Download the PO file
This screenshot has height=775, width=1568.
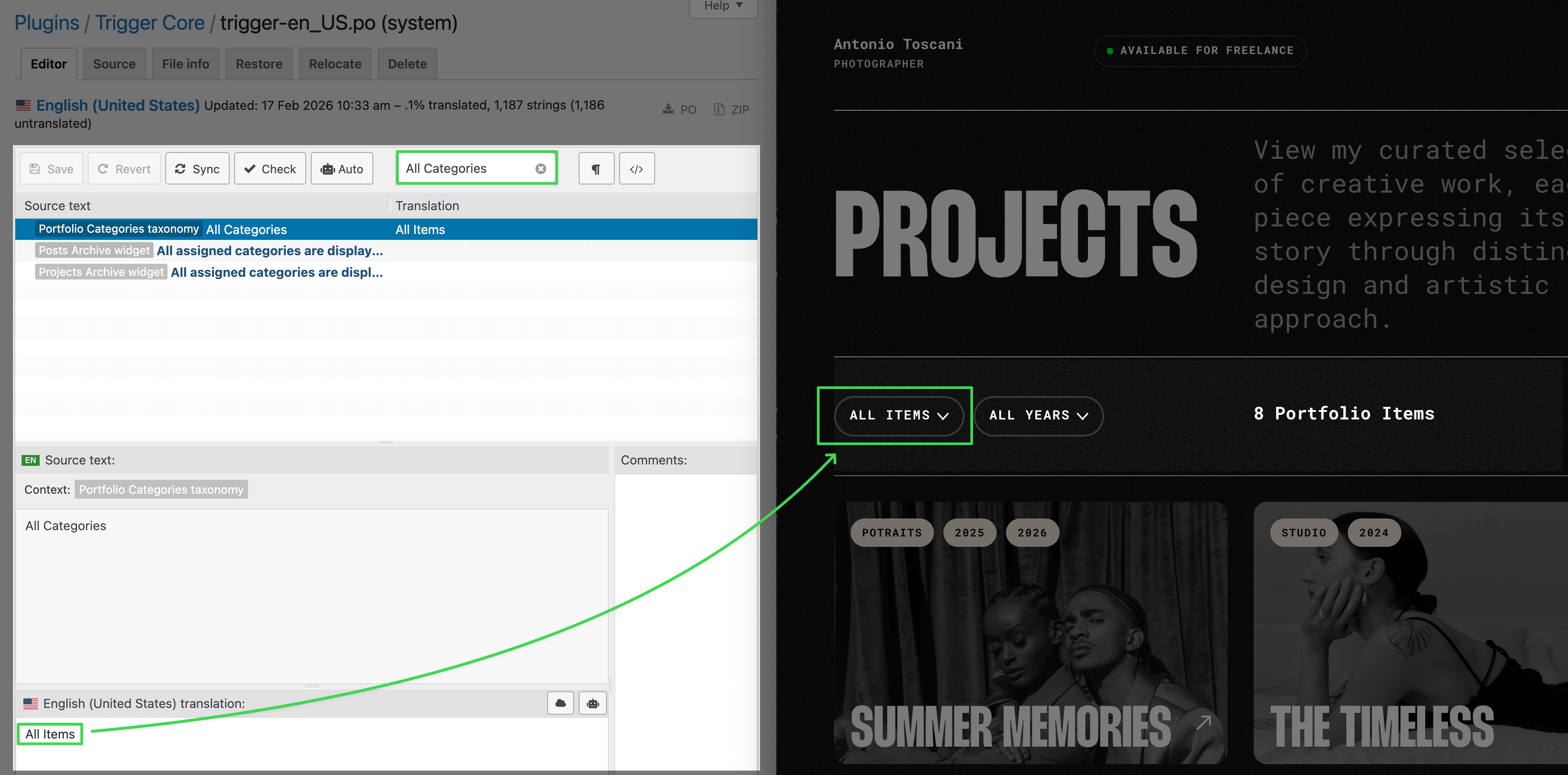[x=680, y=109]
